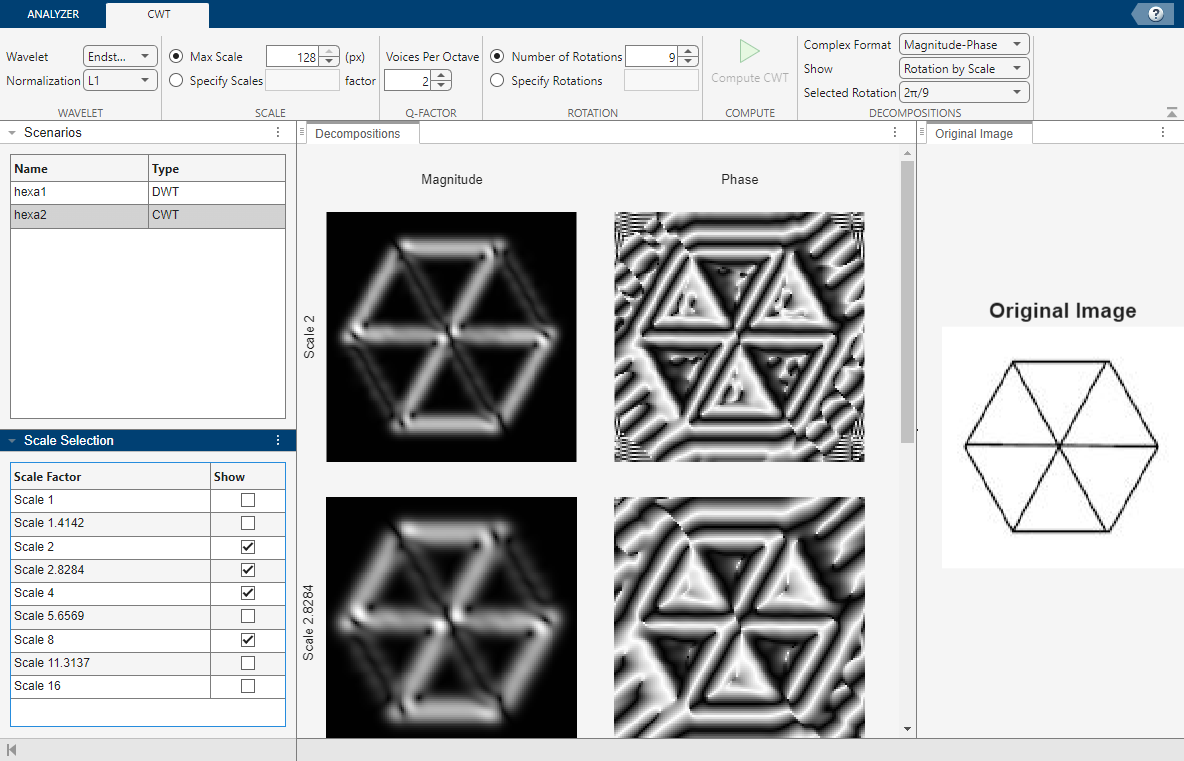Uncheck the Scale 8 checkbox
Viewport: 1184px width, 761px height.
(x=247, y=641)
